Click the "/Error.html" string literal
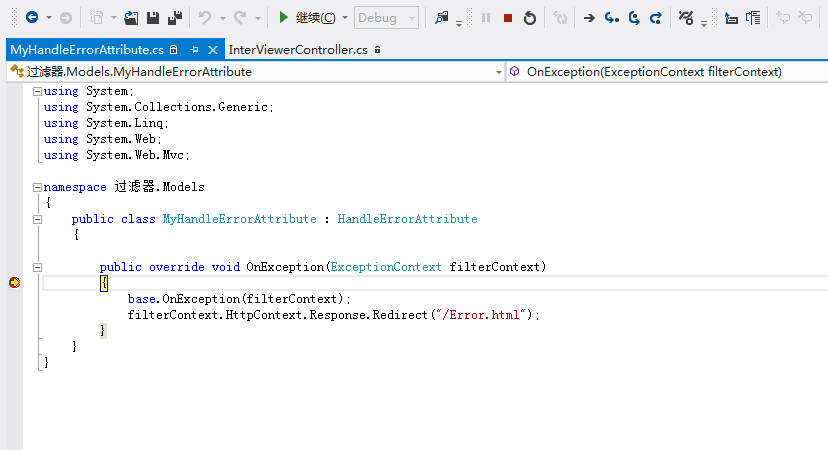Image resolution: width=828 pixels, height=450 pixels. pos(481,315)
